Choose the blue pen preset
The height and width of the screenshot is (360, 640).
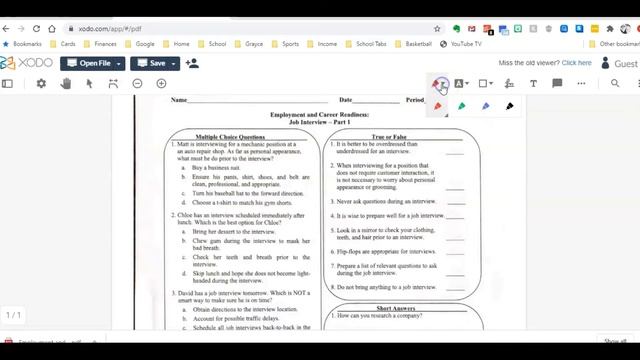click(x=486, y=106)
